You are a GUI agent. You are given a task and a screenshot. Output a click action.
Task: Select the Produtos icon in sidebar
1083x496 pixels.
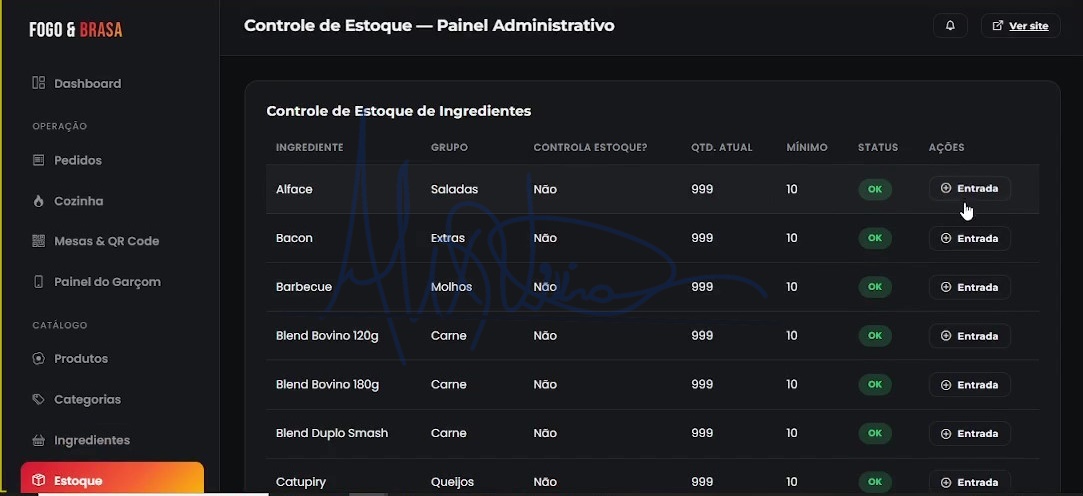click(39, 359)
